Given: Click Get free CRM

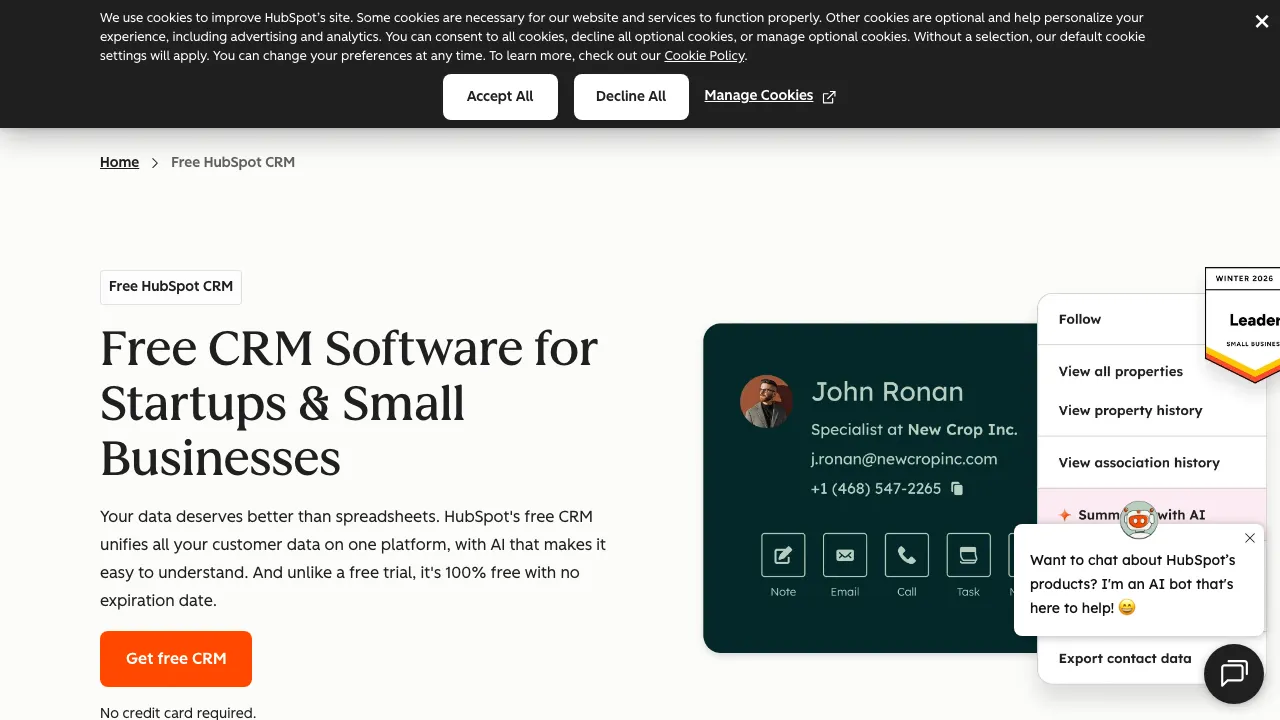Looking at the screenshot, I should (x=175, y=659).
